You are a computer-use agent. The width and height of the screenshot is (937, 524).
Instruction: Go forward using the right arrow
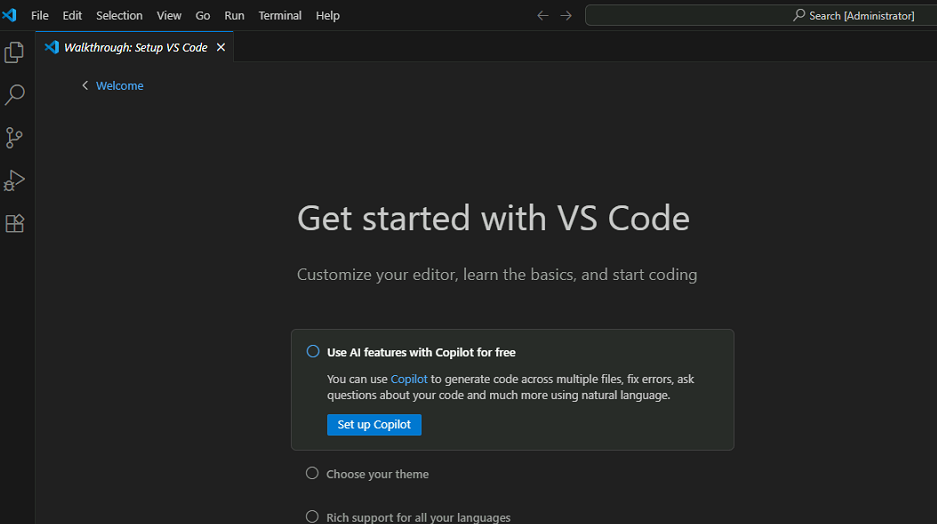566,16
